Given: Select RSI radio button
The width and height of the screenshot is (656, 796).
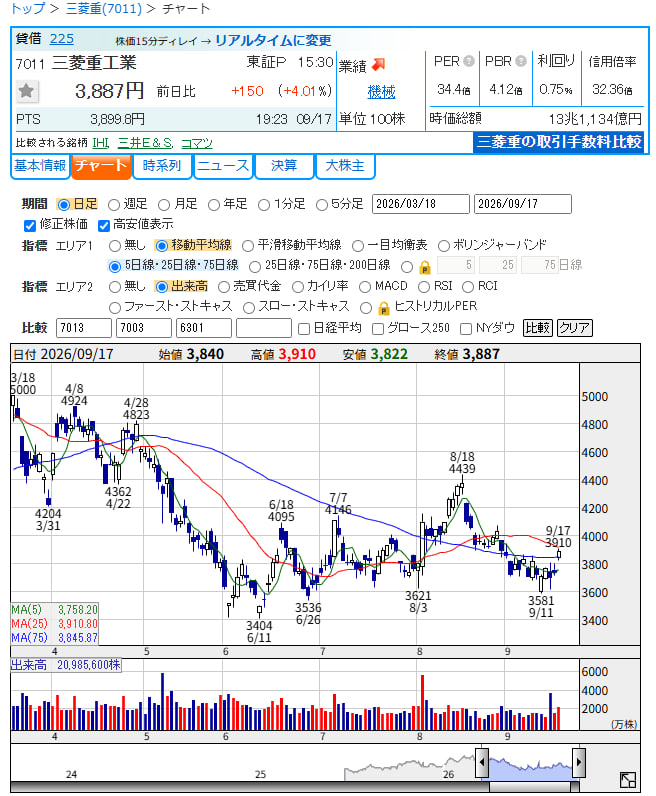Looking at the screenshot, I should (x=423, y=287).
